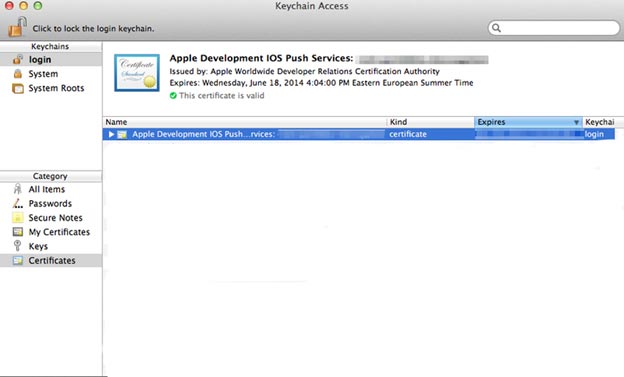Click the 'This certificate is valid' text
Viewport: 624px width, 377px height.
[221, 96]
